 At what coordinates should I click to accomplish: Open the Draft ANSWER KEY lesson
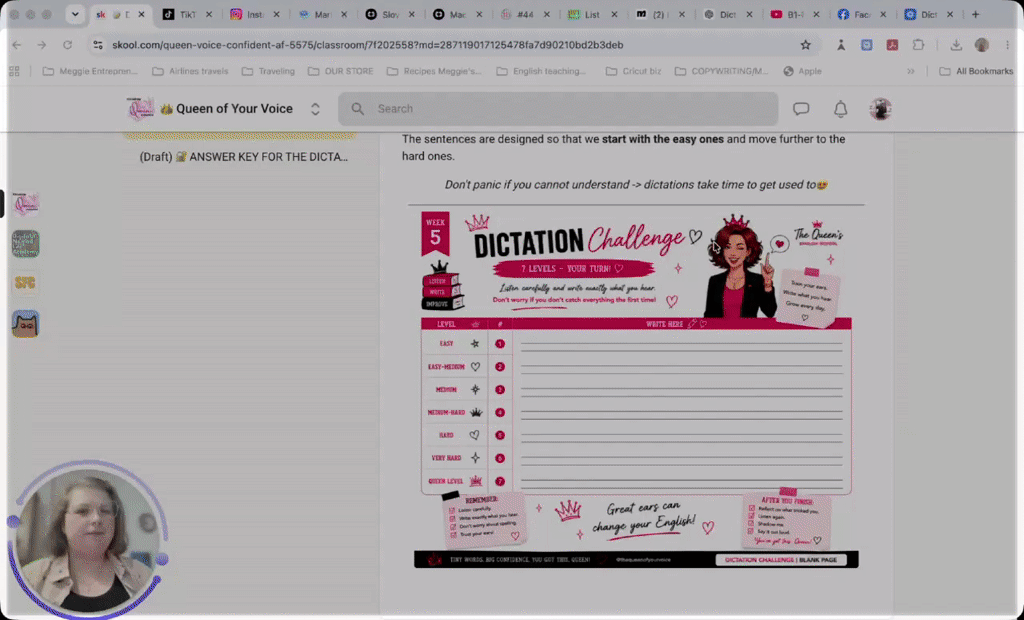(244, 157)
